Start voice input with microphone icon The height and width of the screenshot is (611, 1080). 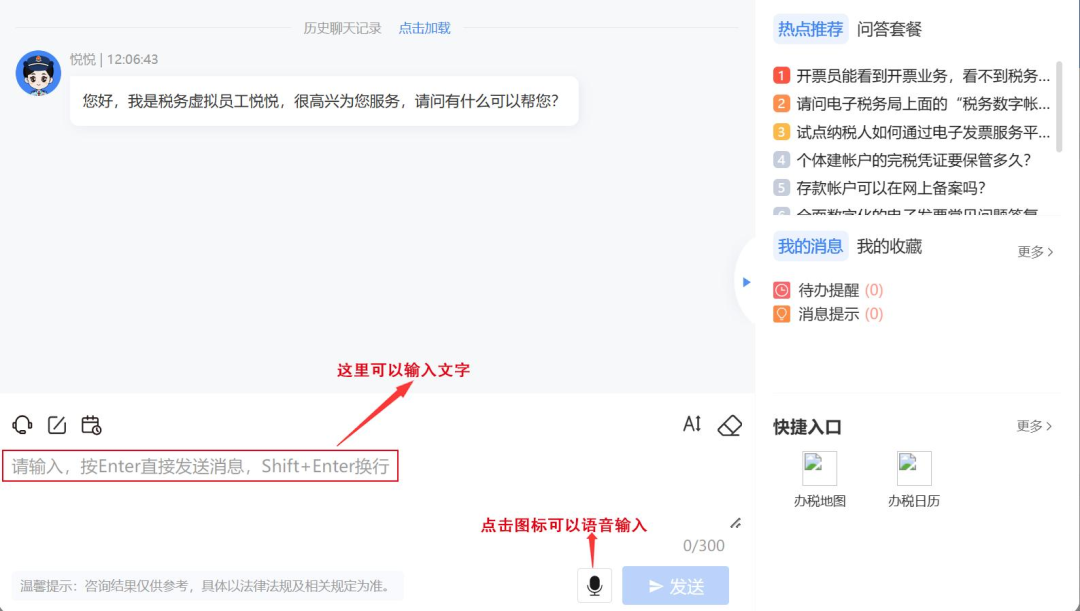(x=594, y=585)
